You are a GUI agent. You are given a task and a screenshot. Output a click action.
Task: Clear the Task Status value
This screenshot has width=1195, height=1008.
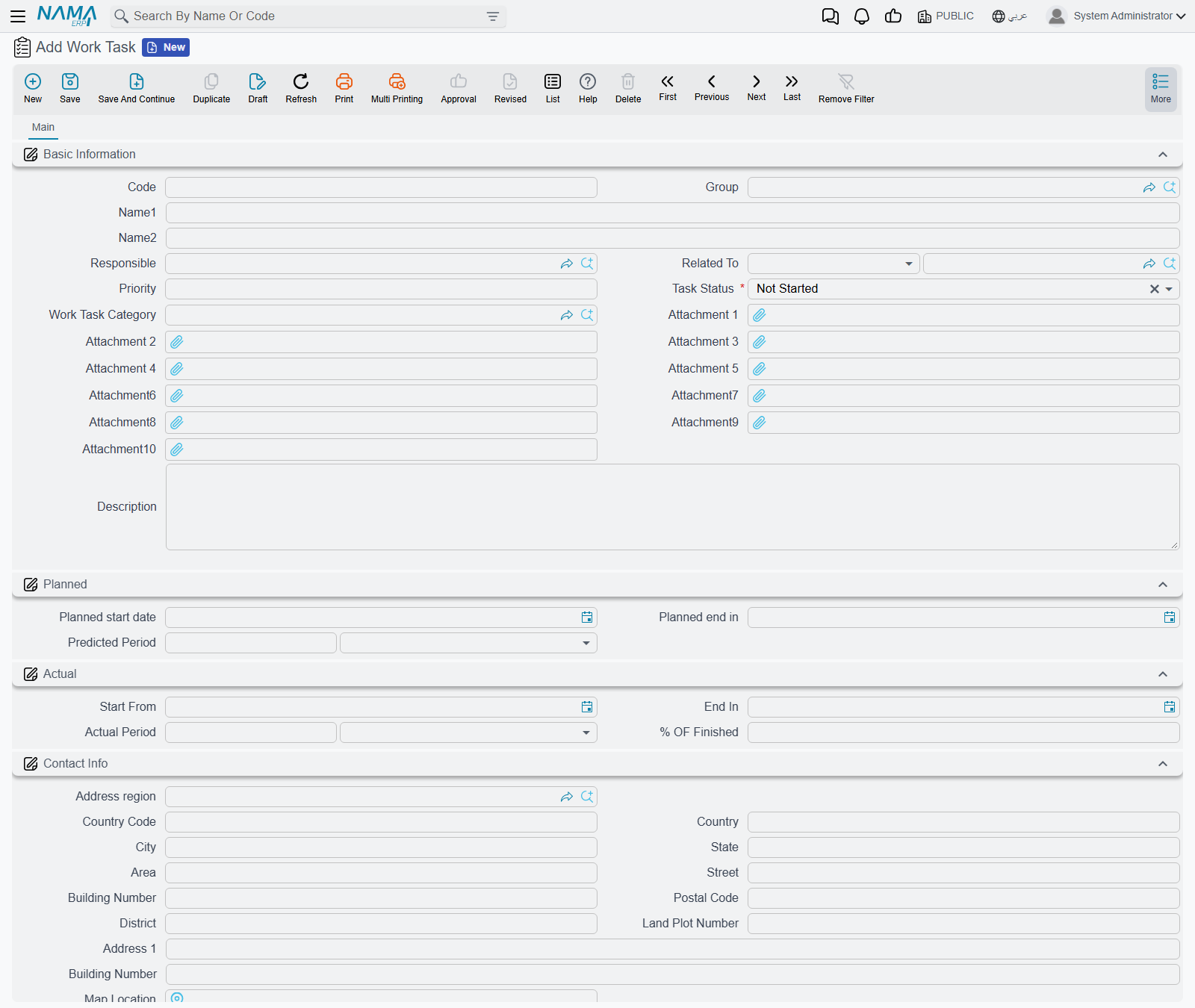point(1155,289)
